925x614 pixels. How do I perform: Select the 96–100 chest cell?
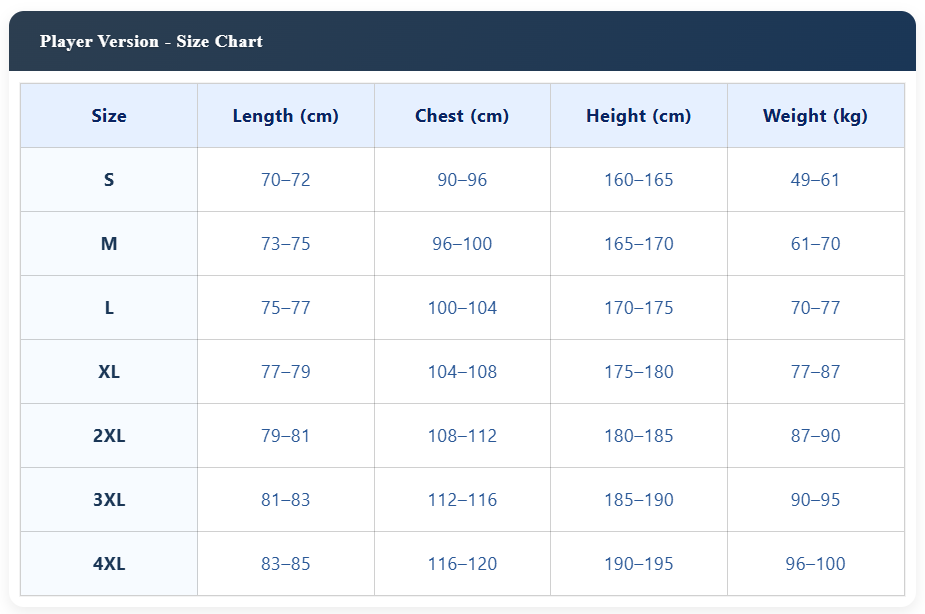[x=462, y=244]
